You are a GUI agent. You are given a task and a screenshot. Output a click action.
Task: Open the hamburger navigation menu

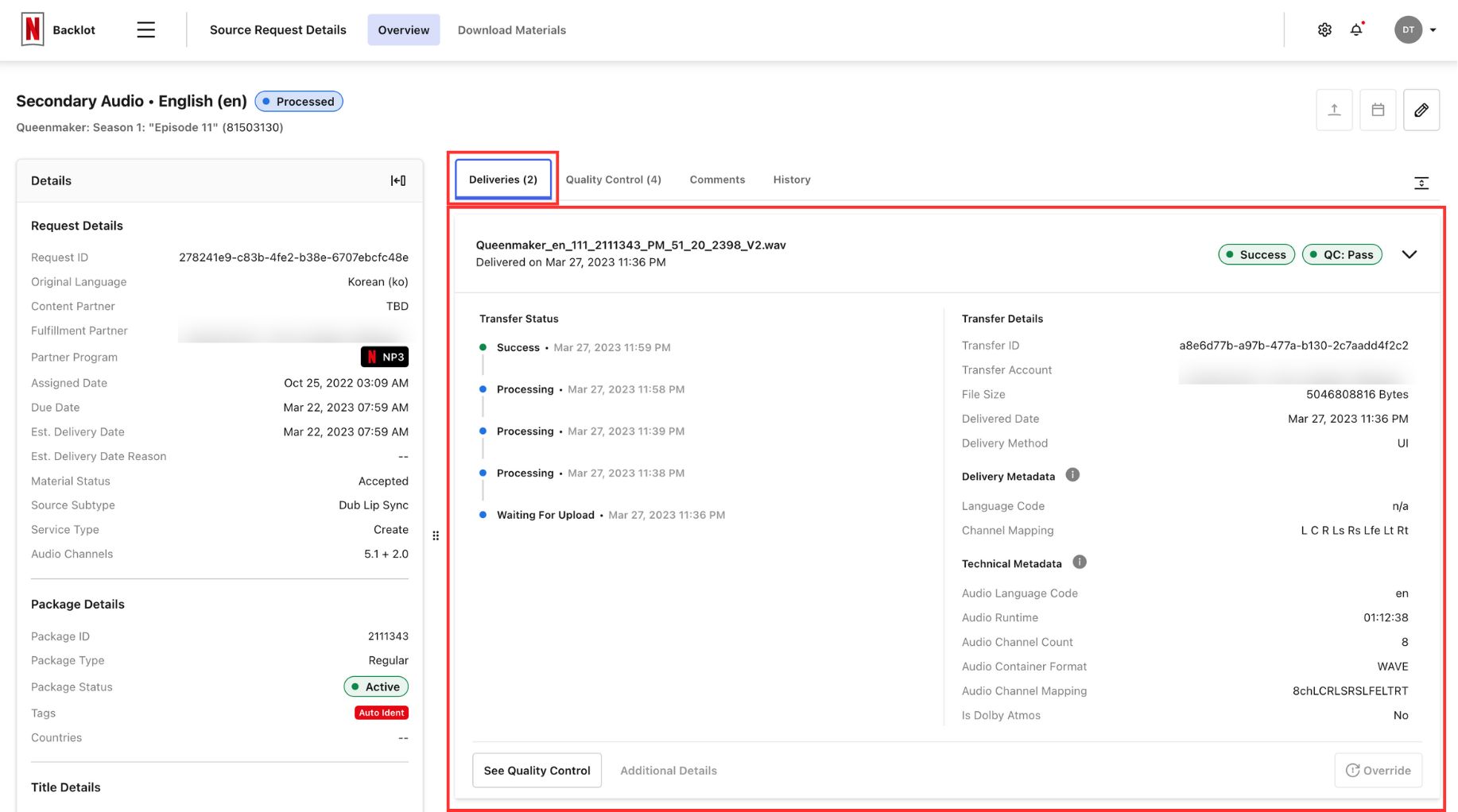[145, 30]
